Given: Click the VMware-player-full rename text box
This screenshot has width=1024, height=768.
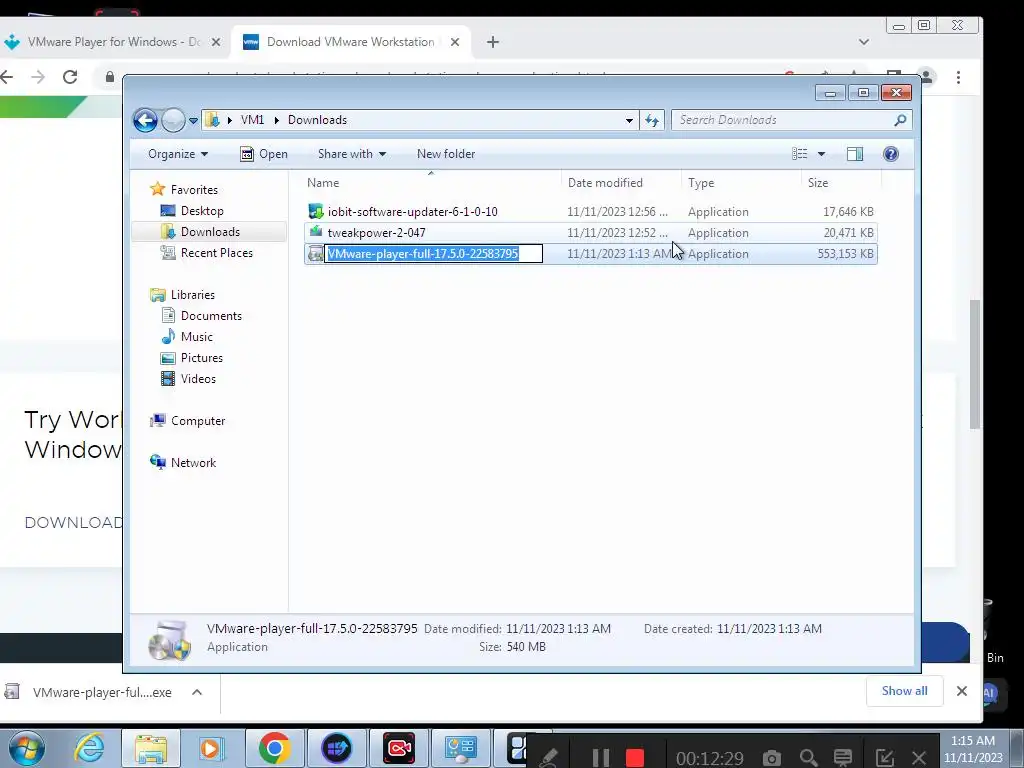Looking at the screenshot, I should pos(434,253).
